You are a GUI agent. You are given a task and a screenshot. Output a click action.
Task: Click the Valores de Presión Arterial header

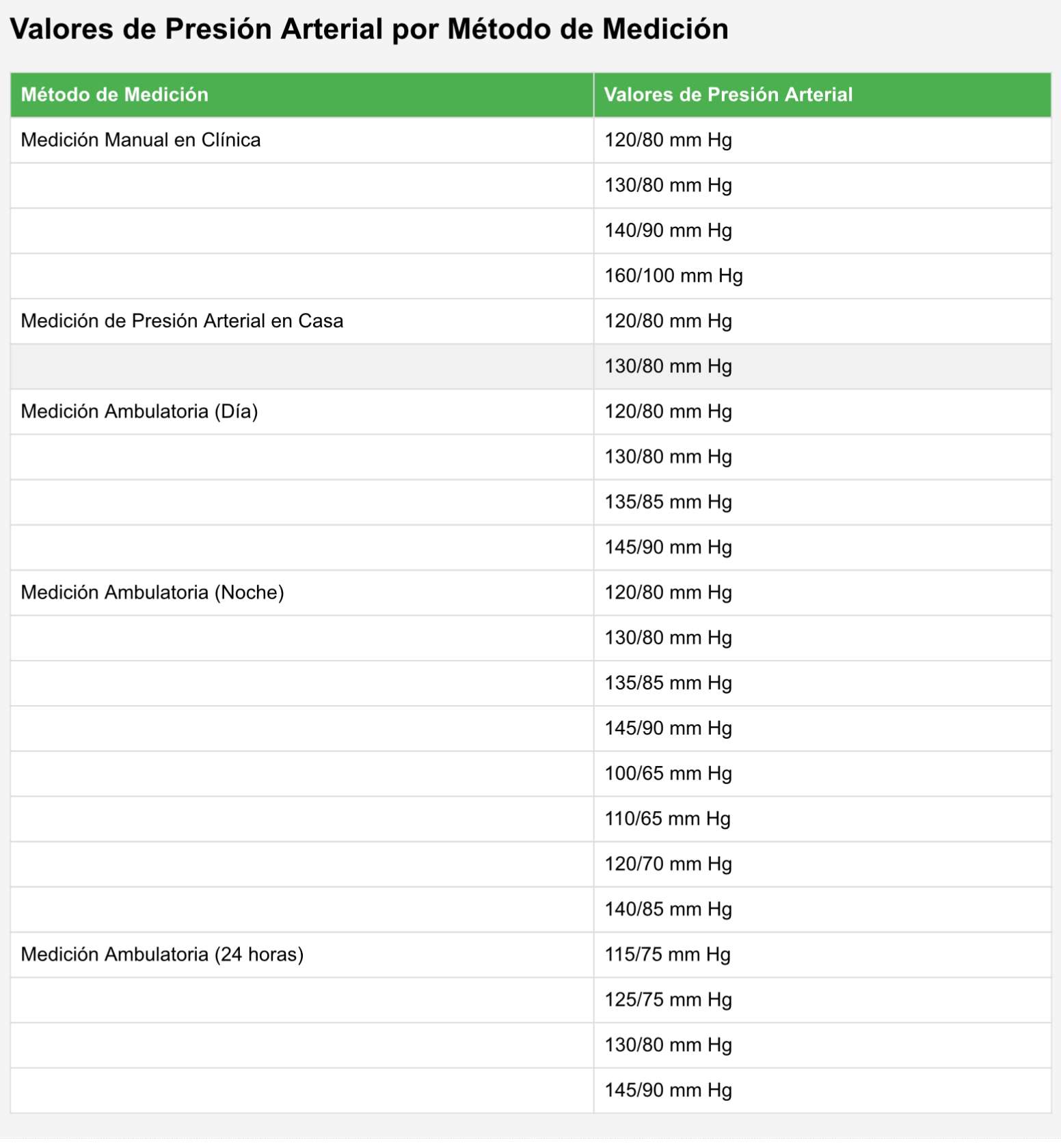[x=728, y=94]
